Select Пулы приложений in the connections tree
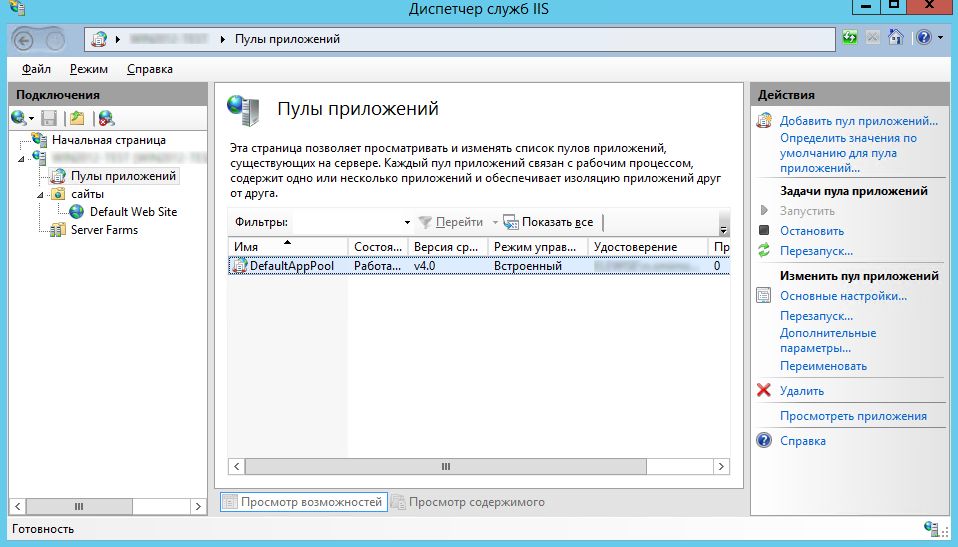958x547 pixels. [123, 176]
